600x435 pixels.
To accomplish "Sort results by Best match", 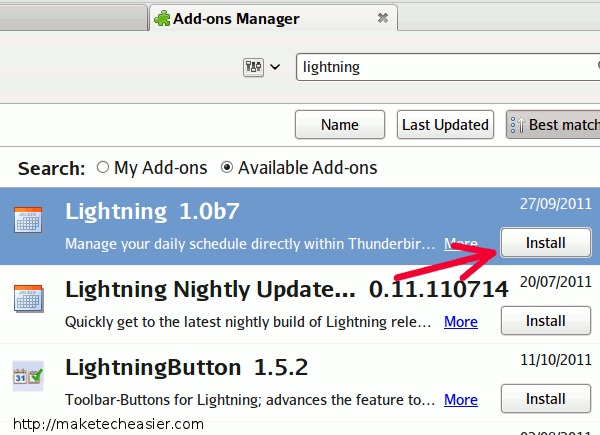I will (x=553, y=125).
